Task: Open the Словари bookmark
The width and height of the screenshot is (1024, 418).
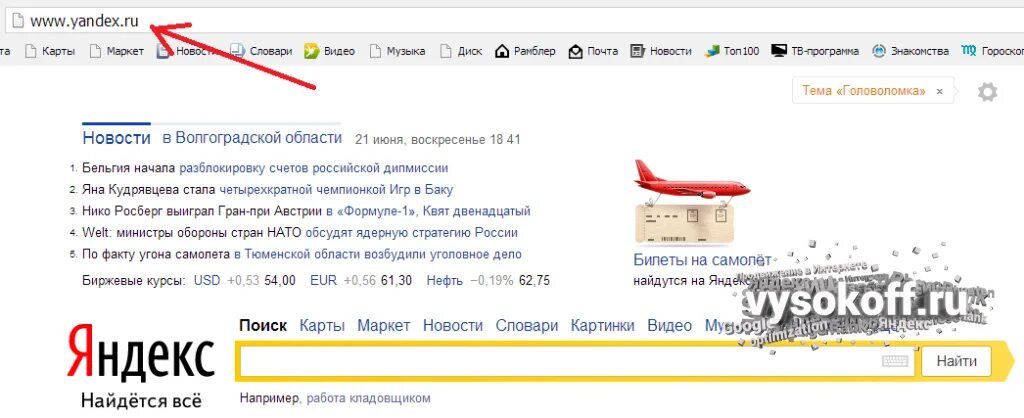Action: pos(263,51)
